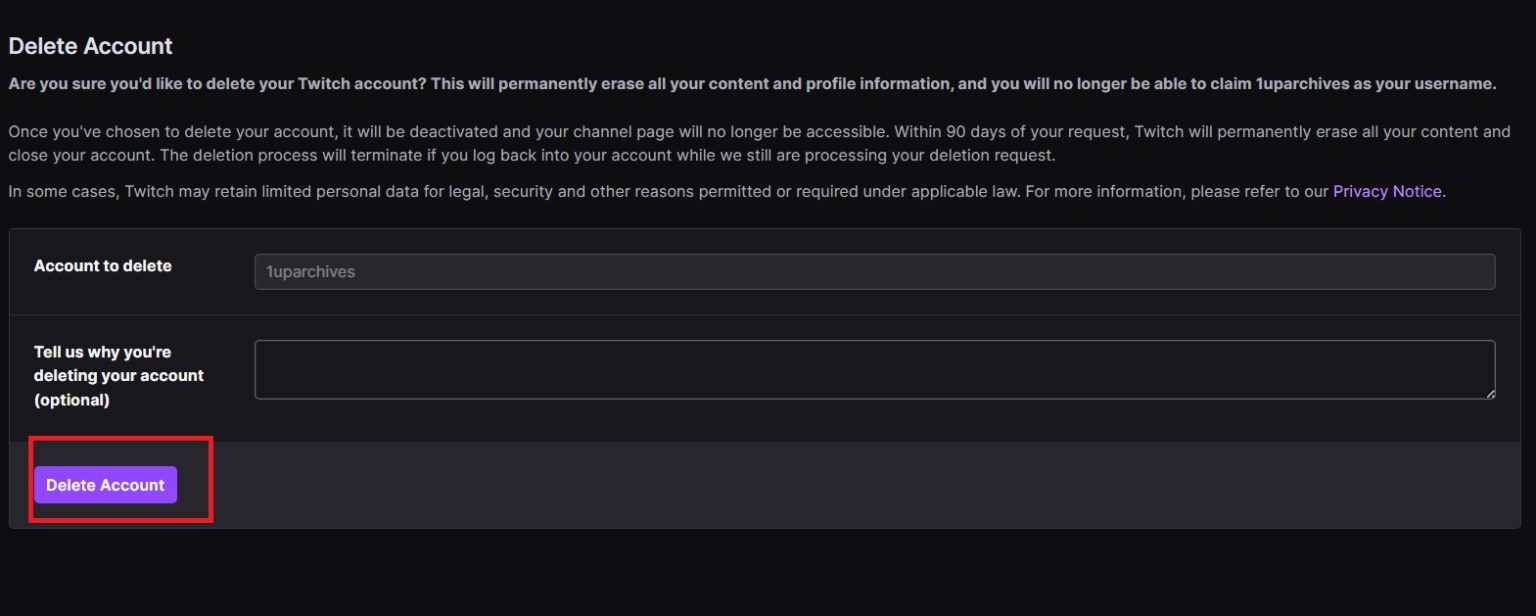This screenshot has width=1536, height=616.
Task: Select the 1uparchives username text box
Action: [875, 271]
